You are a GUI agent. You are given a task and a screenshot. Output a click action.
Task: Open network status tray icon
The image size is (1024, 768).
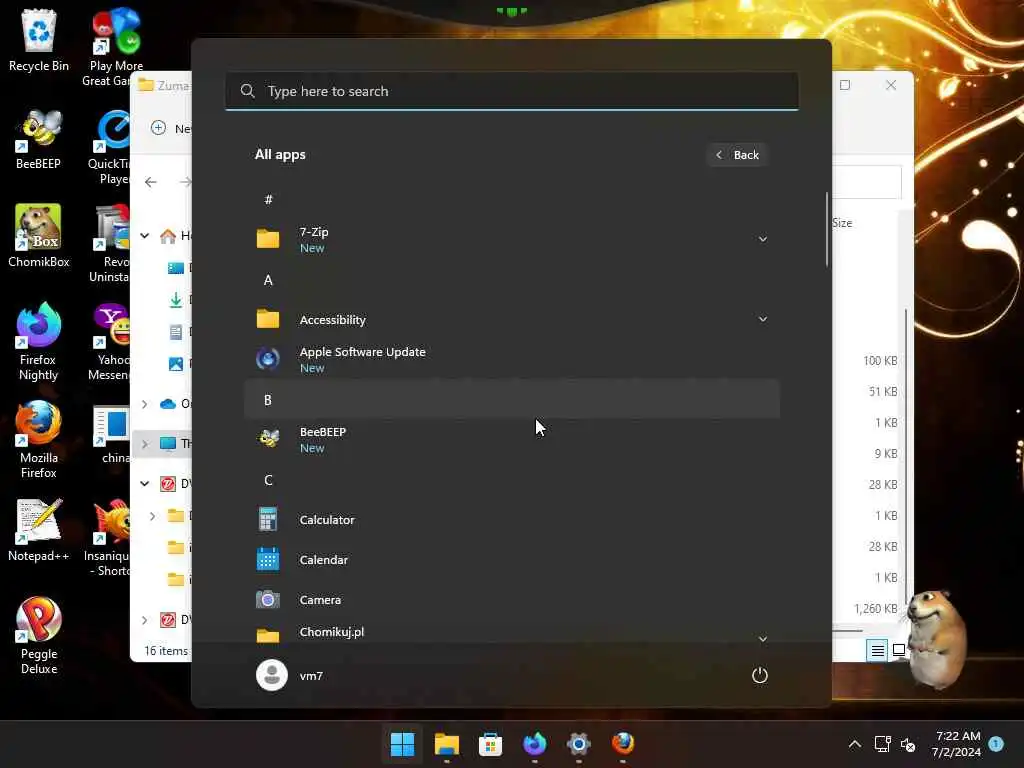coord(882,744)
